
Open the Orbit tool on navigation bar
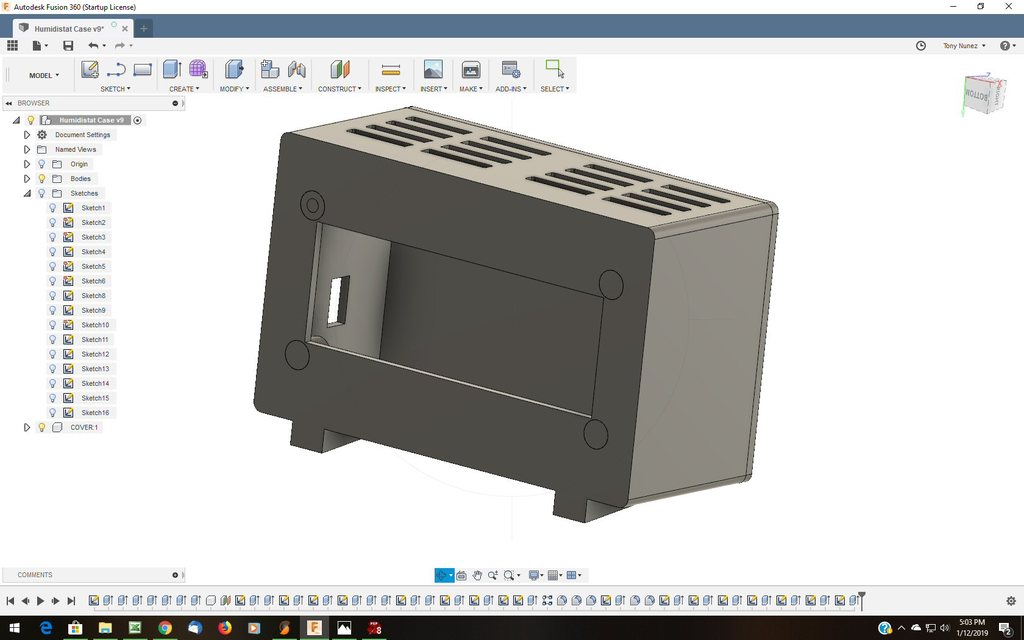443,575
